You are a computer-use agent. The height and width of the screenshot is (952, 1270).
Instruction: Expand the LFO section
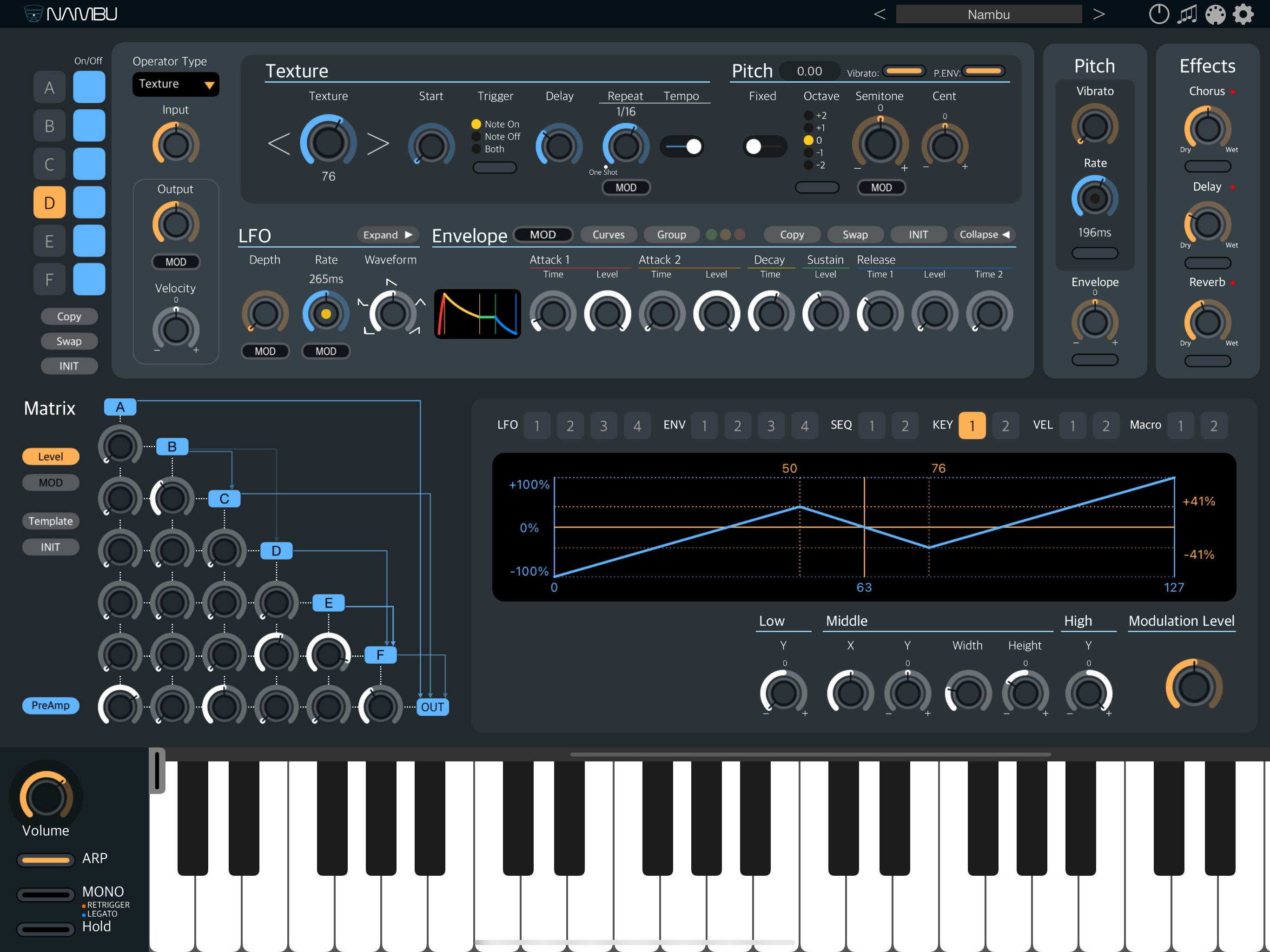[388, 235]
